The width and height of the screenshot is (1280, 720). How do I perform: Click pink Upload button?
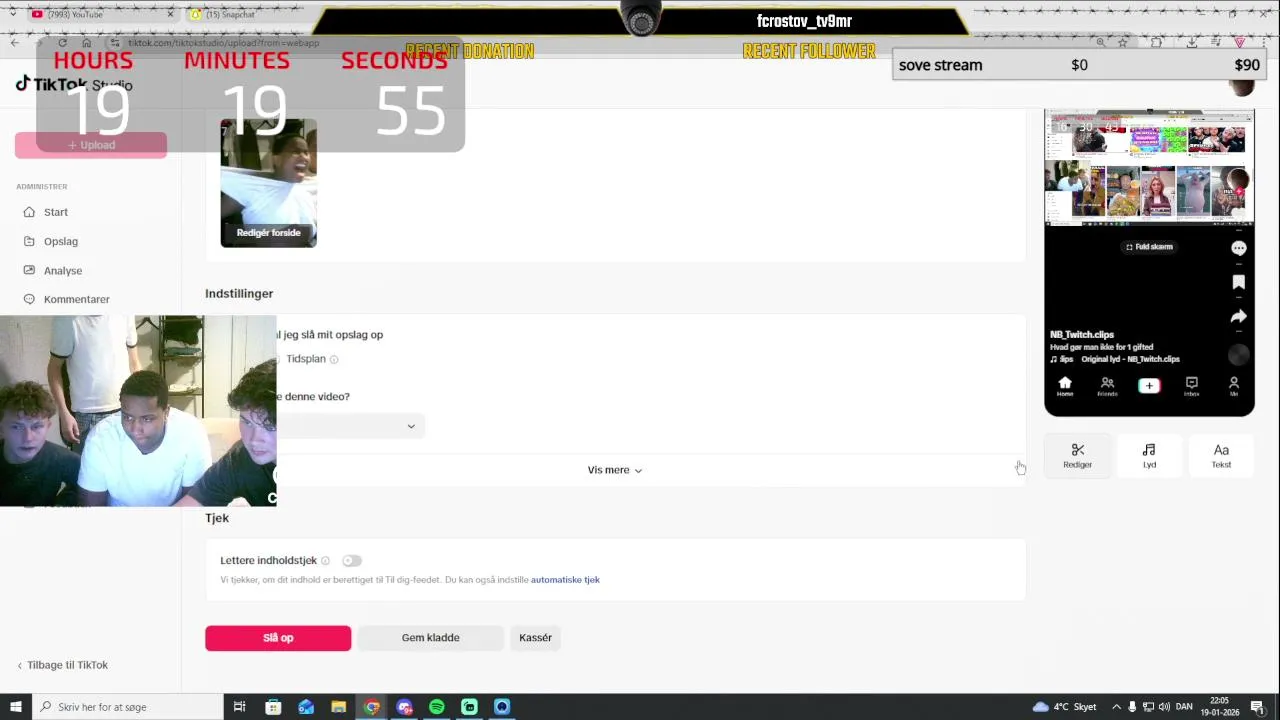(91, 145)
